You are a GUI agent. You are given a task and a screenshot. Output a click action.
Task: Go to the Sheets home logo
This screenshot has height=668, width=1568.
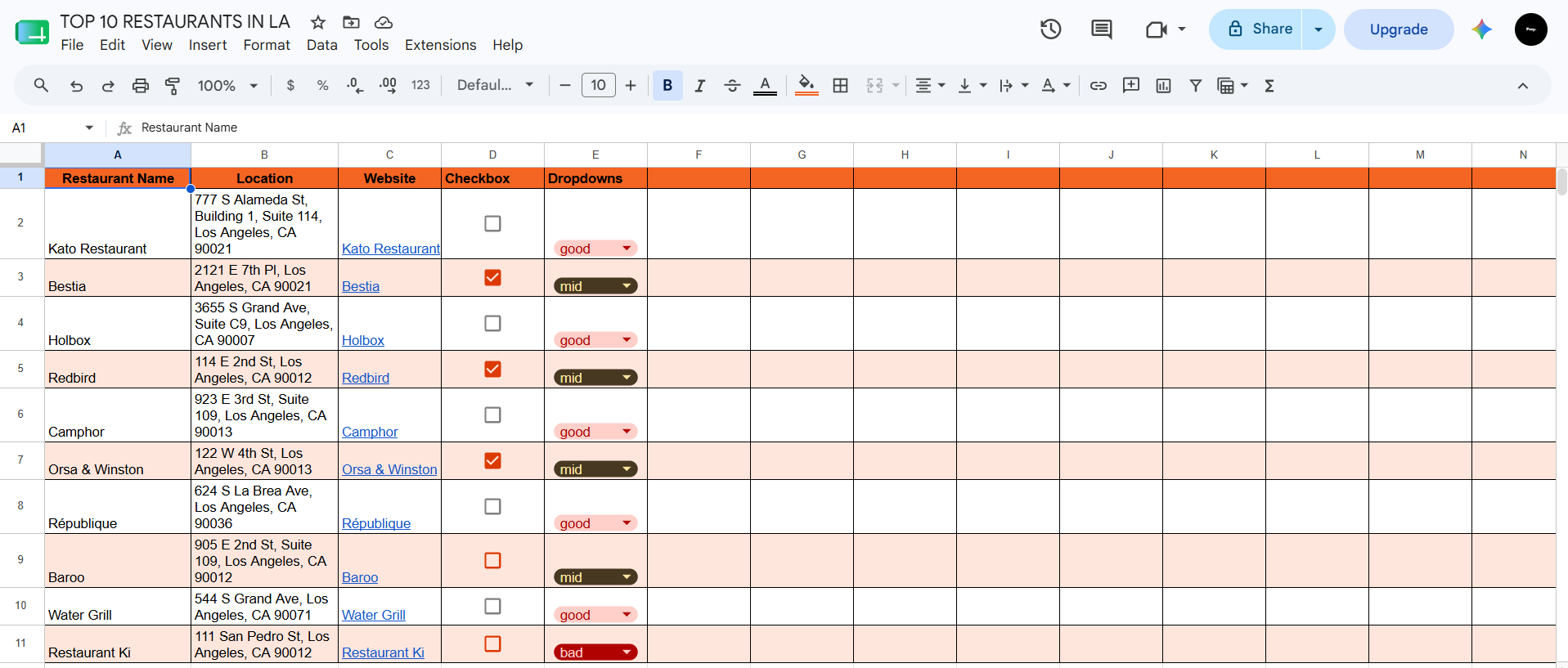tap(32, 32)
